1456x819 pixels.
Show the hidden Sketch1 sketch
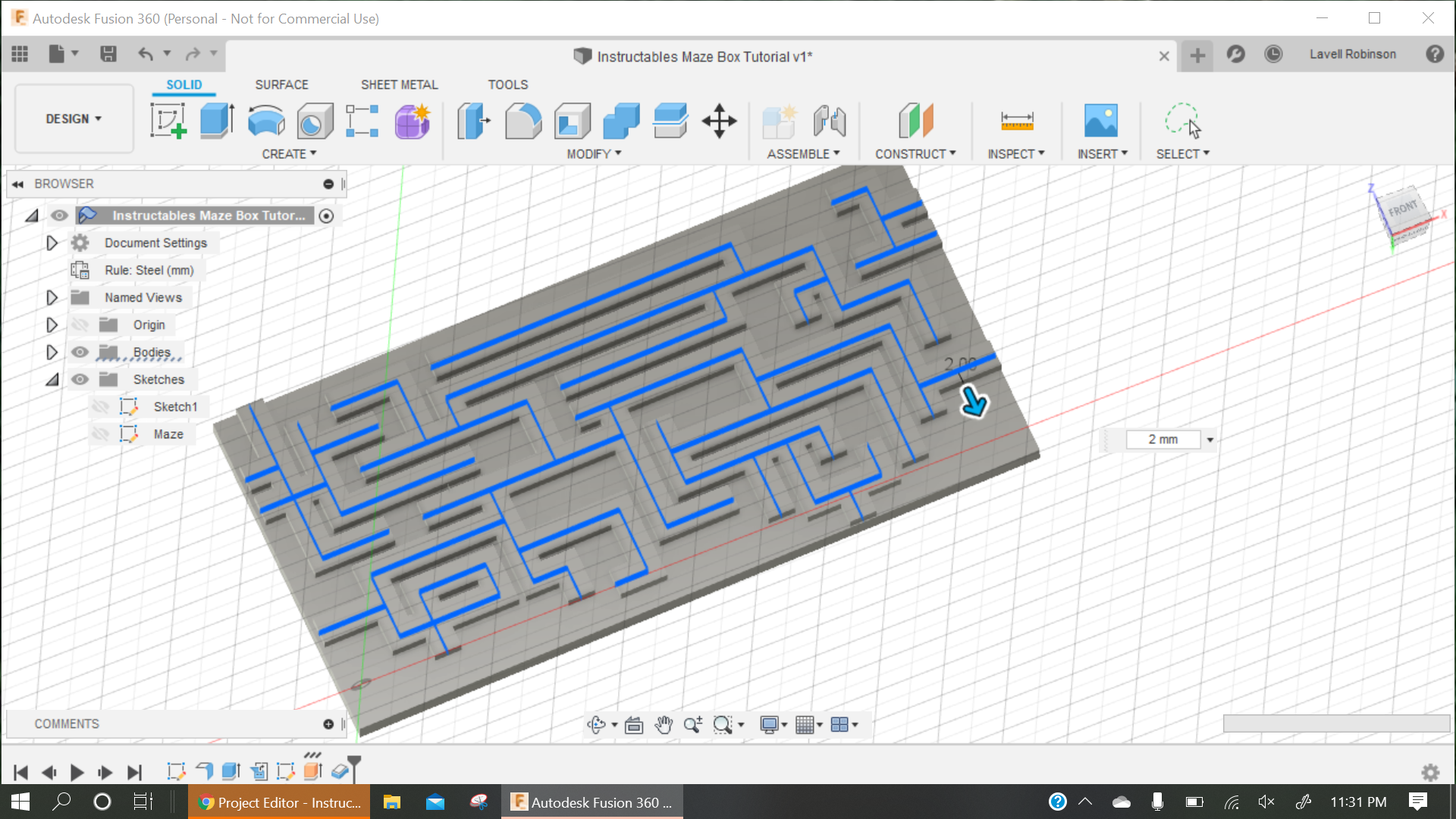point(100,406)
